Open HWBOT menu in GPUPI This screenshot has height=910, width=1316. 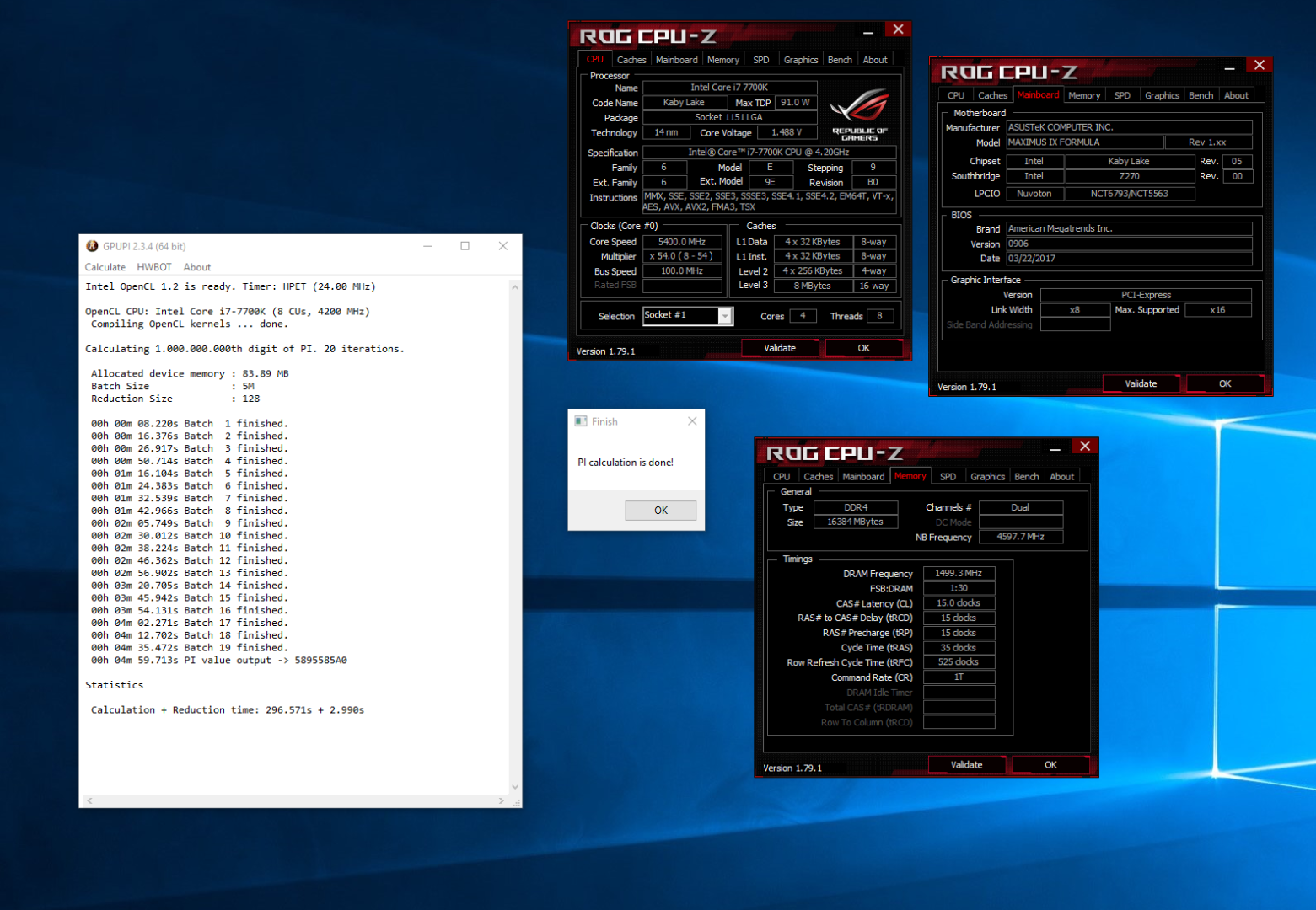pos(154,267)
